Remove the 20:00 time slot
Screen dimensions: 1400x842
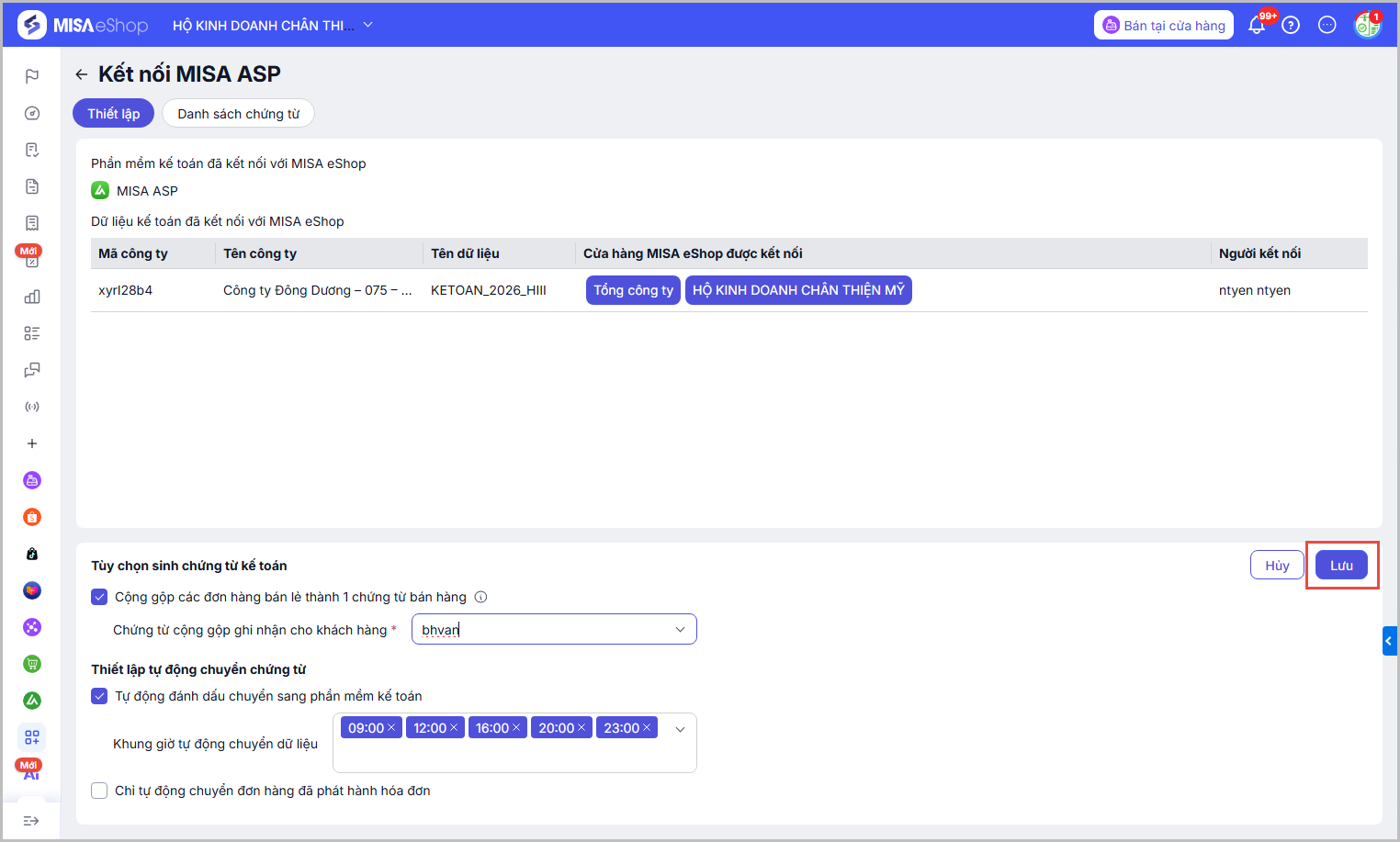point(581,728)
